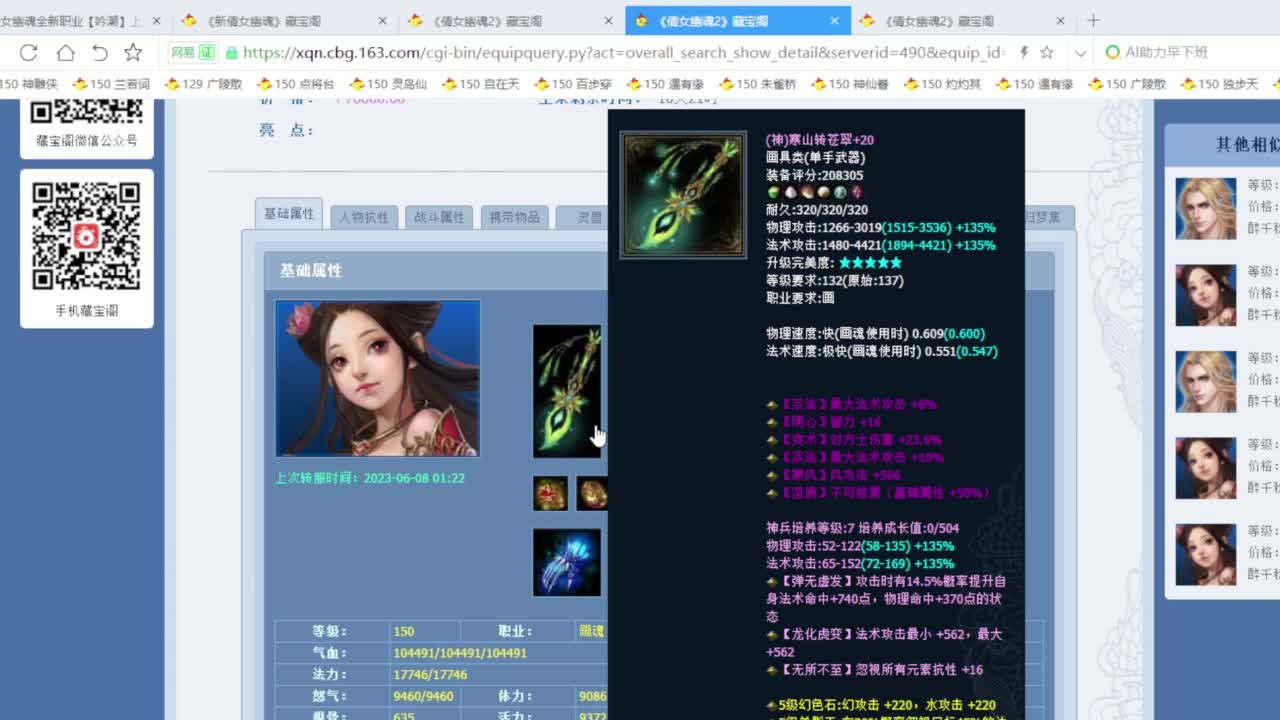Viewport: 1280px width, 720px height.
Task: Go to browser home page icon
Action: click(x=65, y=52)
